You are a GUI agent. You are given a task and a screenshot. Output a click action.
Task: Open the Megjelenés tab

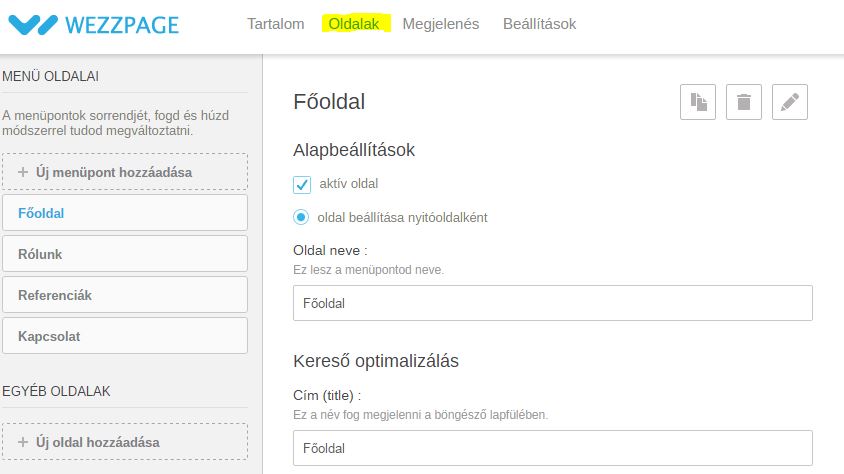440,24
